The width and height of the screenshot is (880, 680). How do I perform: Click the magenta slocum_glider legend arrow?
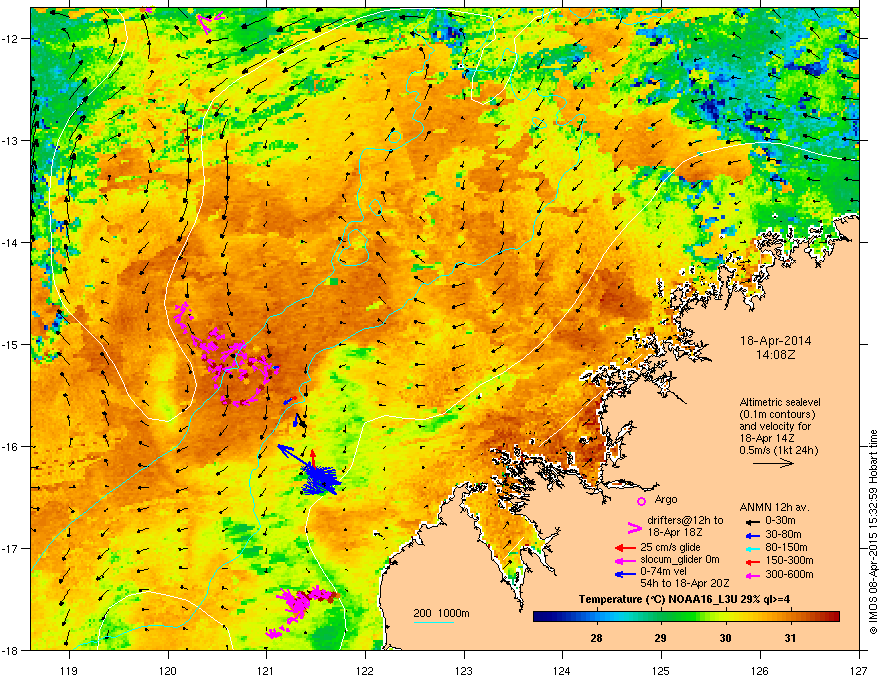click(x=625, y=560)
